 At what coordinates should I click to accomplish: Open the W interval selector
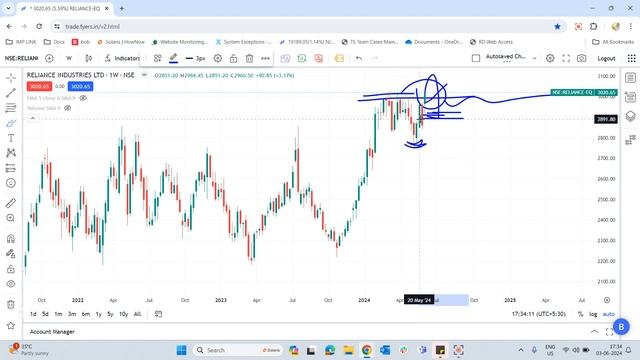pos(69,58)
